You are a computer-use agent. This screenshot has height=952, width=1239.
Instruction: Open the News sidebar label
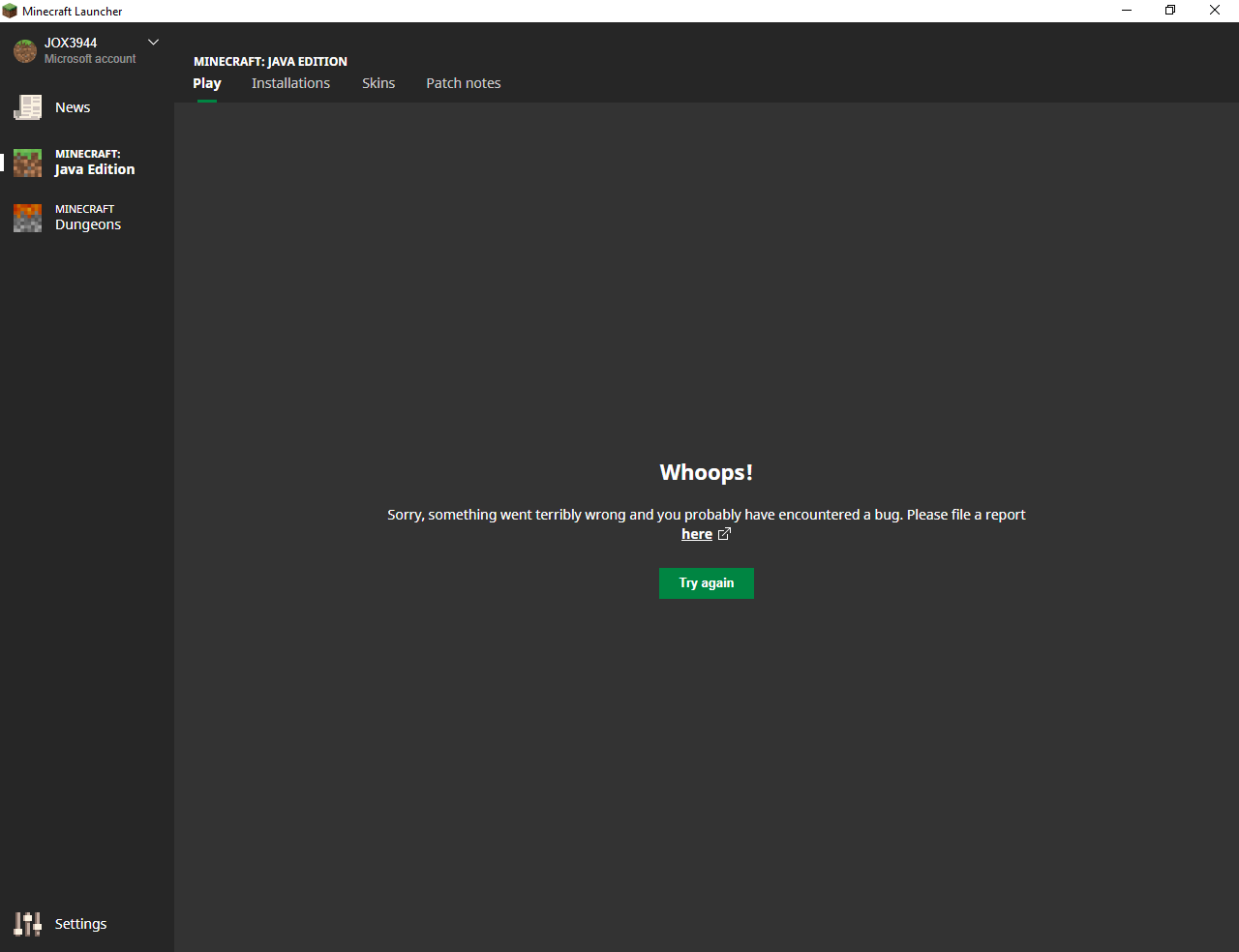point(73,107)
